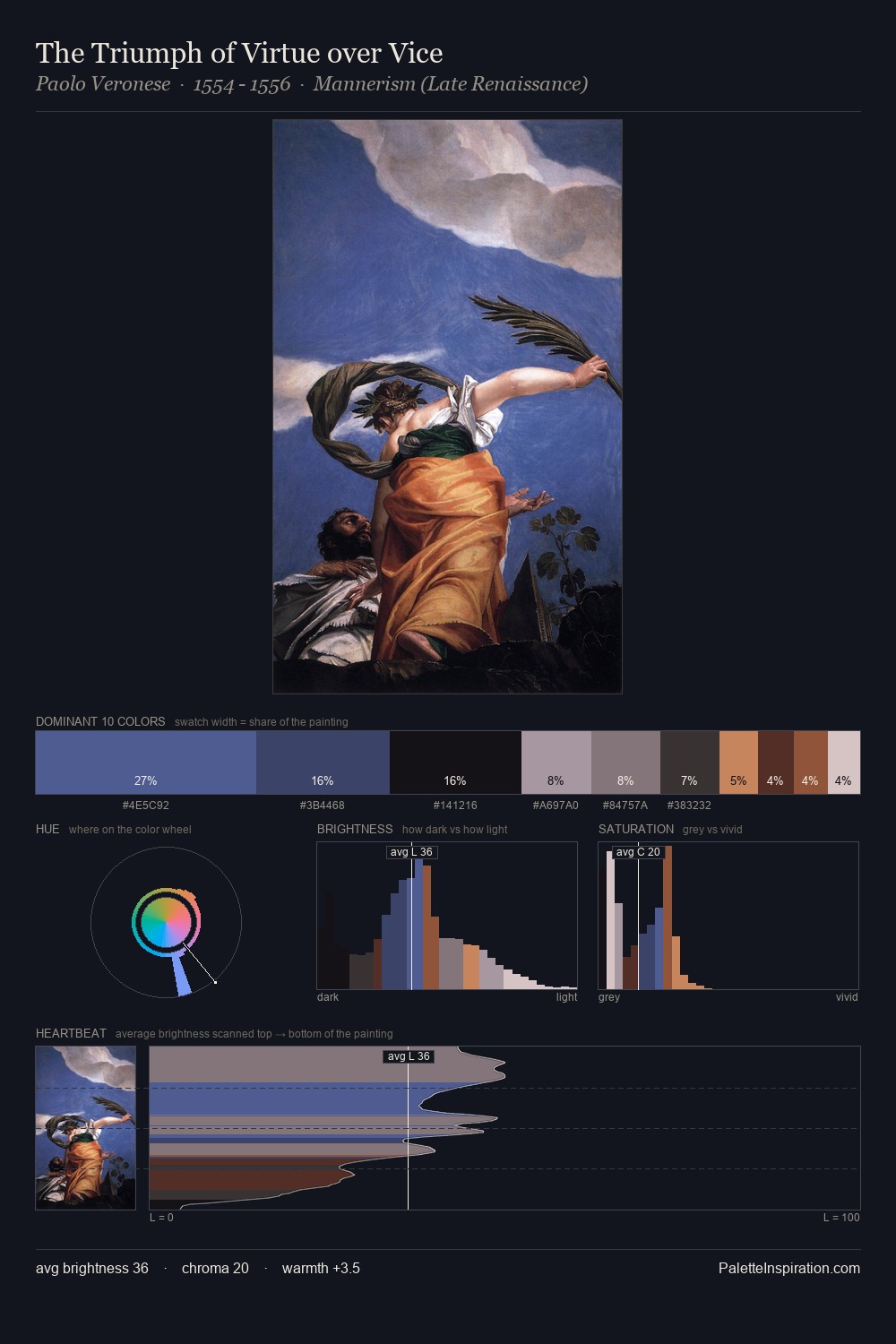Viewport: 896px width, 1344px height.
Task: Click the hex code #A697A0
Action: point(556,806)
